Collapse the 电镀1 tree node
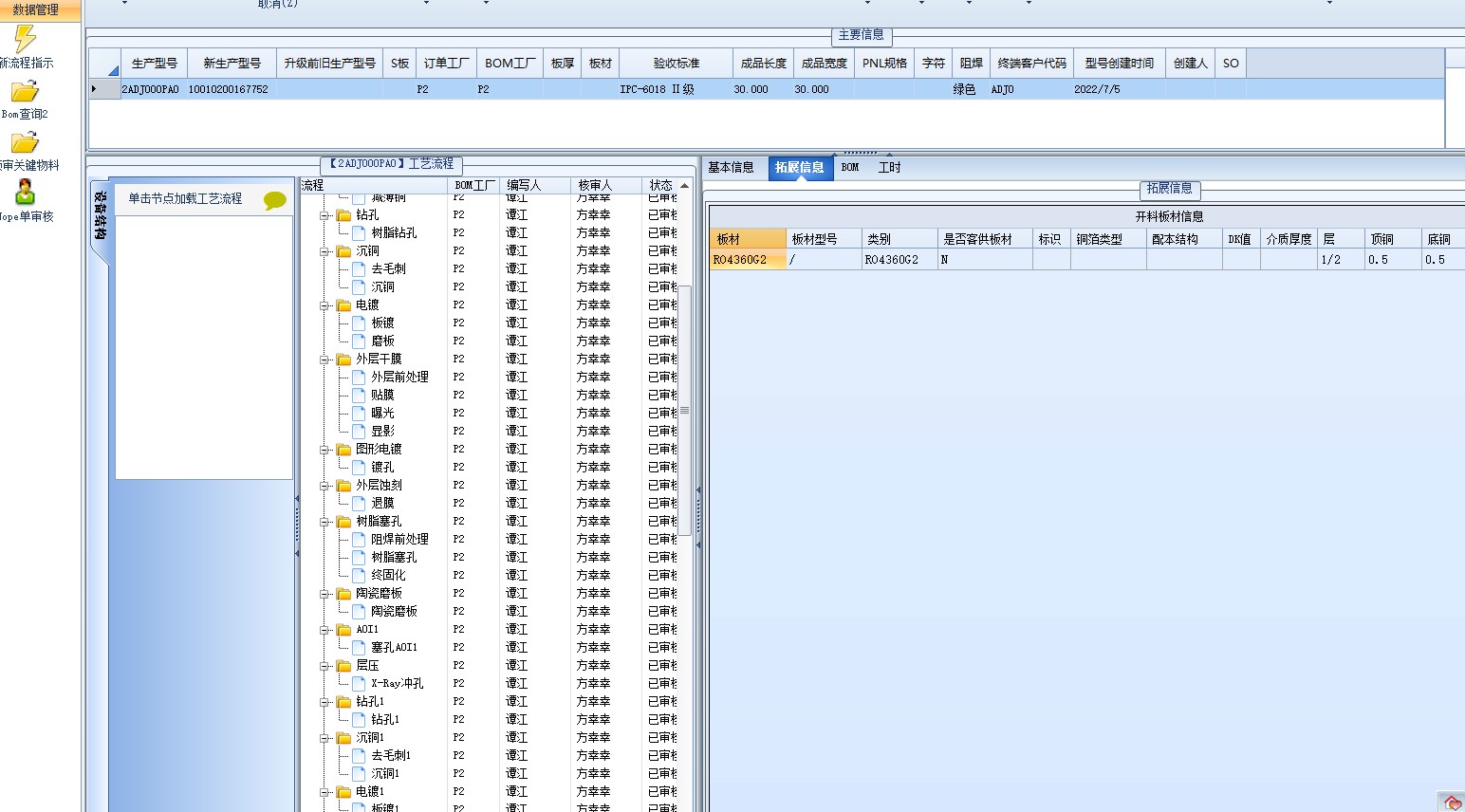The height and width of the screenshot is (812, 1465). (325, 792)
